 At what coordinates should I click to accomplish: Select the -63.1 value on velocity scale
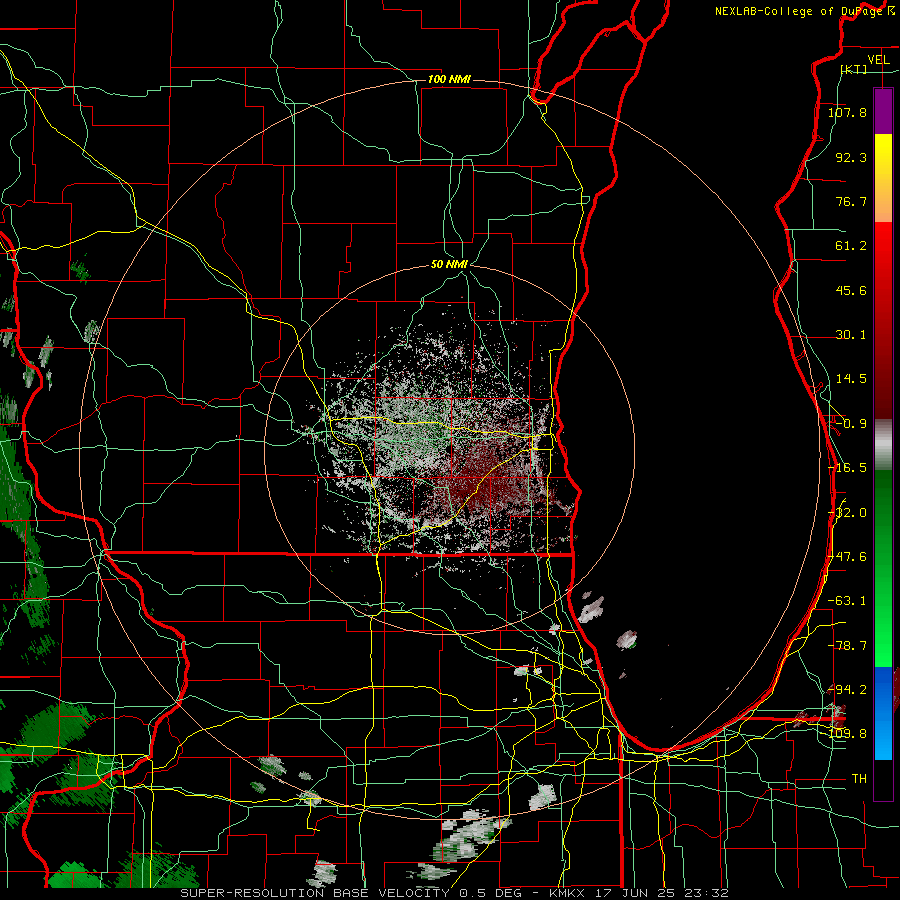pos(847,601)
